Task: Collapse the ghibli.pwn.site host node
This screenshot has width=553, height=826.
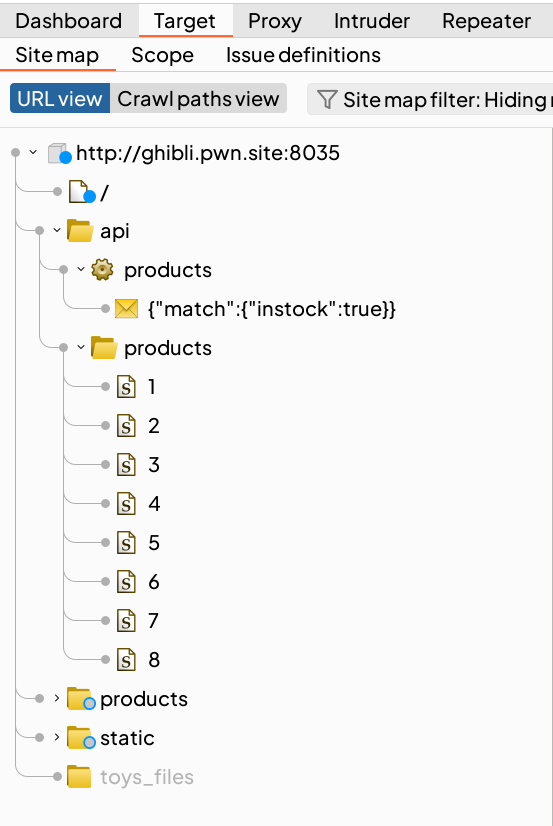Action: tap(33, 153)
